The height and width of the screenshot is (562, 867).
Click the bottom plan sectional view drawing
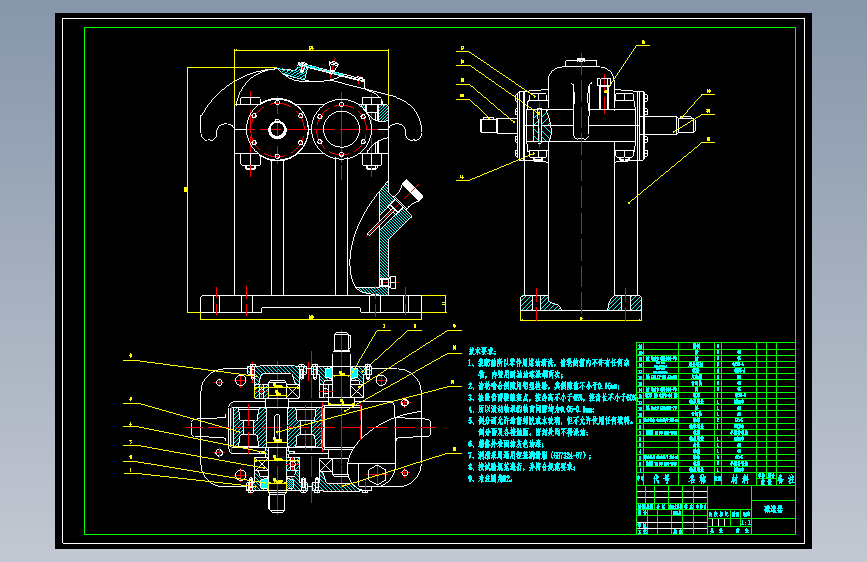coord(310,423)
